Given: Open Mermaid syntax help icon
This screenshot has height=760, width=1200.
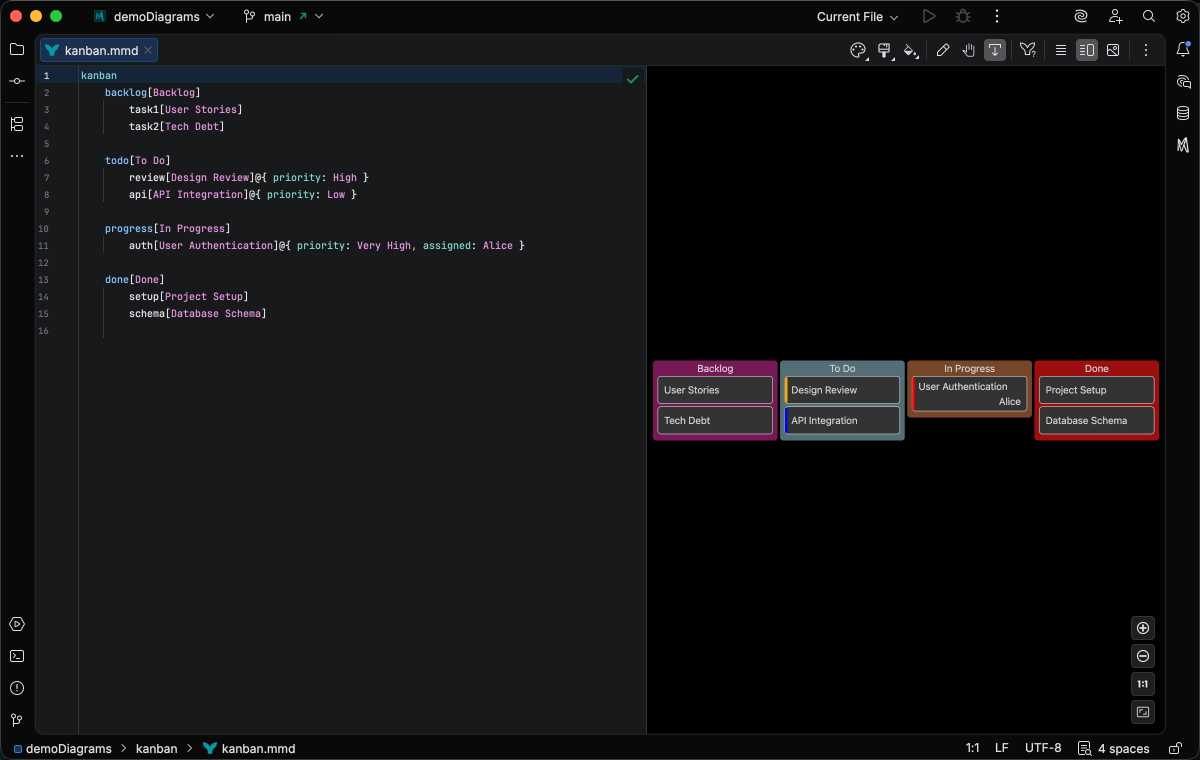Looking at the screenshot, I should coord(1027,50).
